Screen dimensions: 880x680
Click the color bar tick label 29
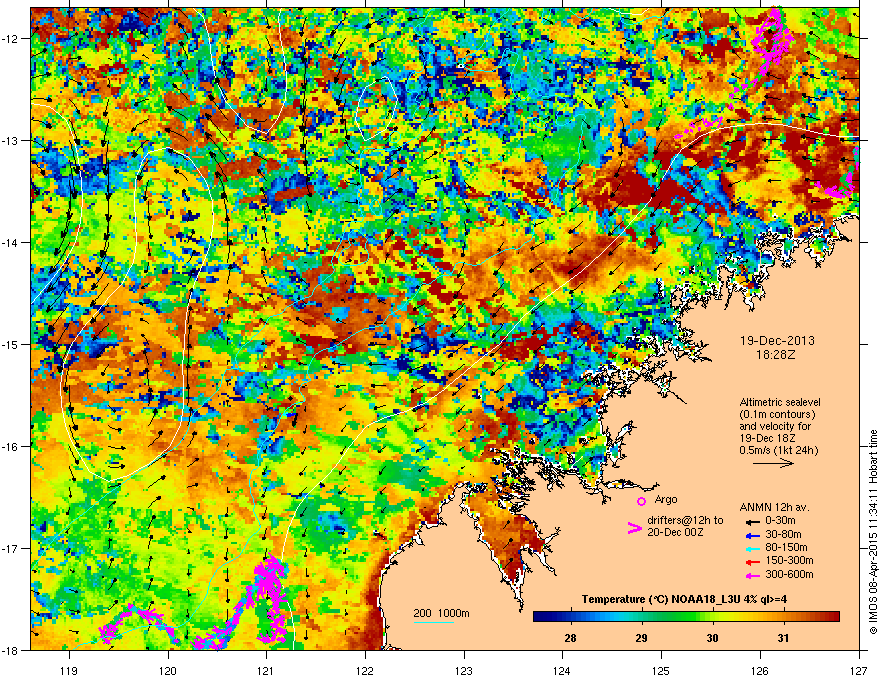point(641,638)
